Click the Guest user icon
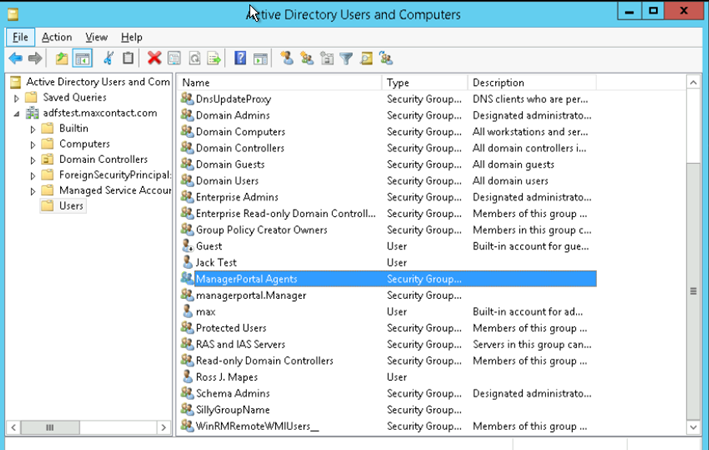This screenshot has width=709, height=450. (187, 246)
